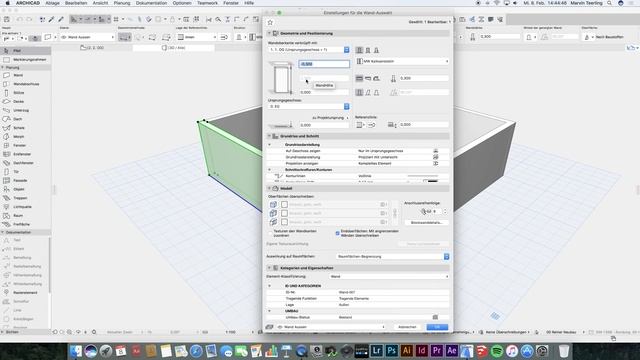The width and height of the screenshot is (640, 360).
Task: Click the Konturlinien line type preview
Action: (422, 176)
